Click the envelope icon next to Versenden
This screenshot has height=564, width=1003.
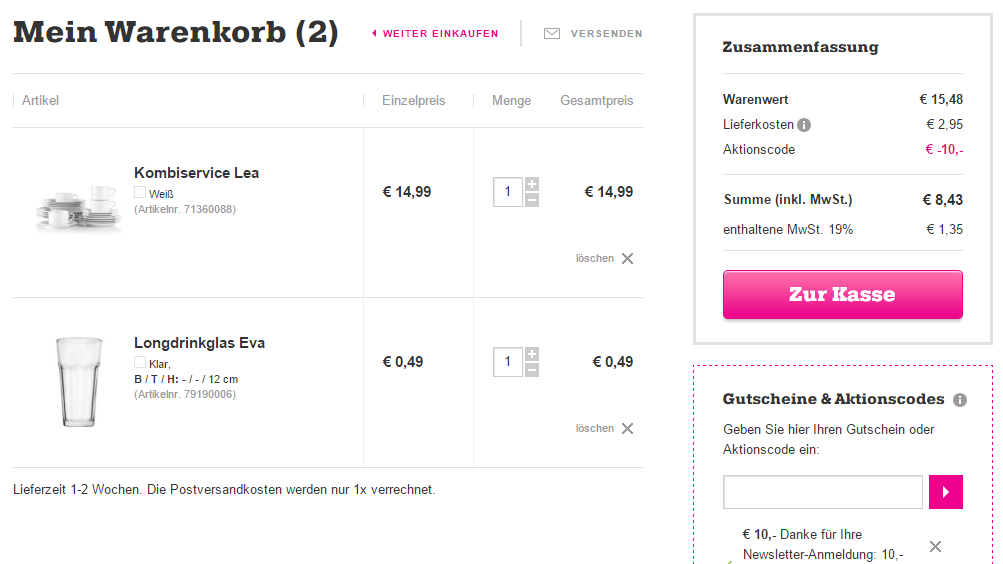(x=551, y=33)
